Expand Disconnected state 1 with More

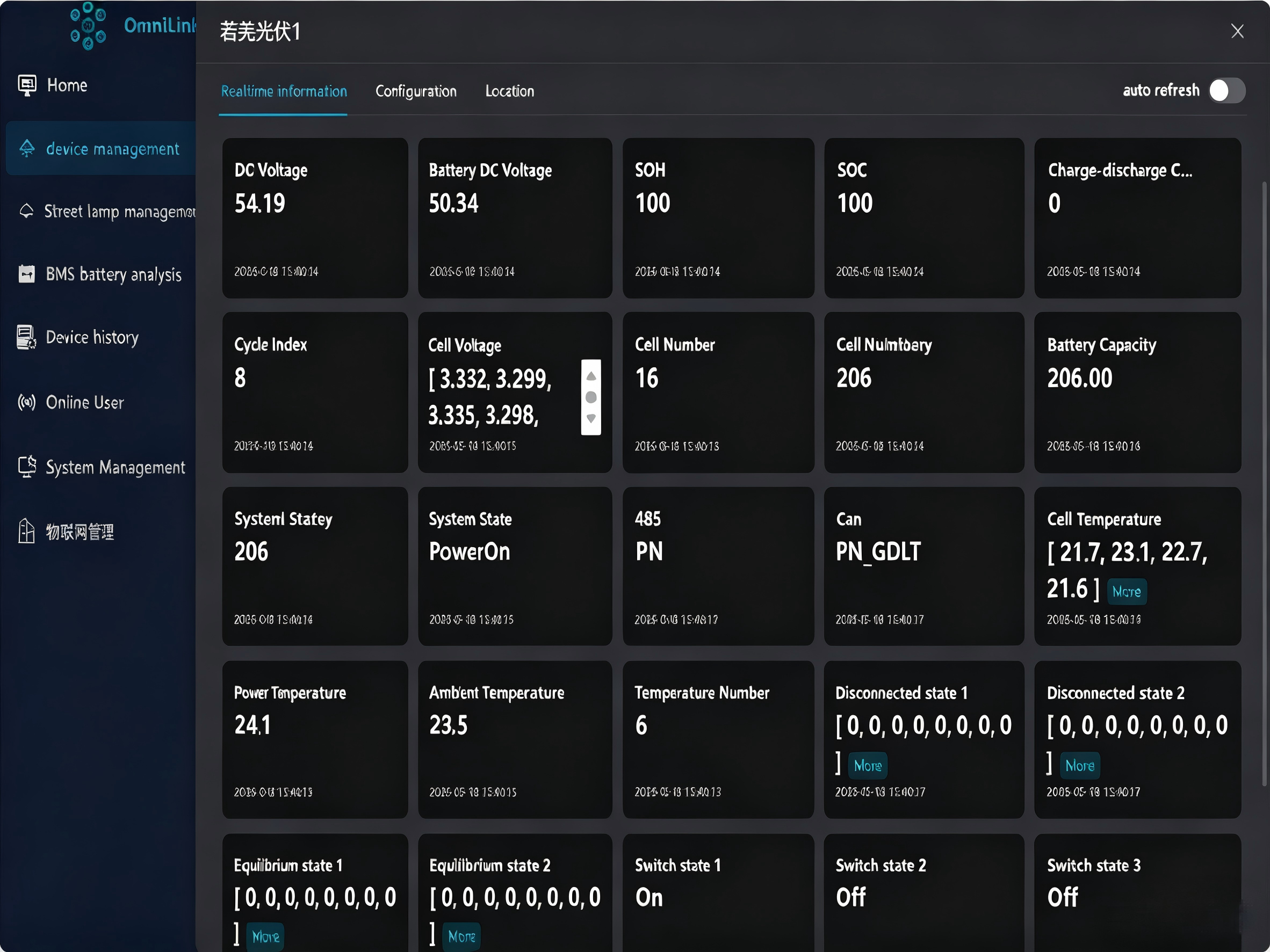868,766
